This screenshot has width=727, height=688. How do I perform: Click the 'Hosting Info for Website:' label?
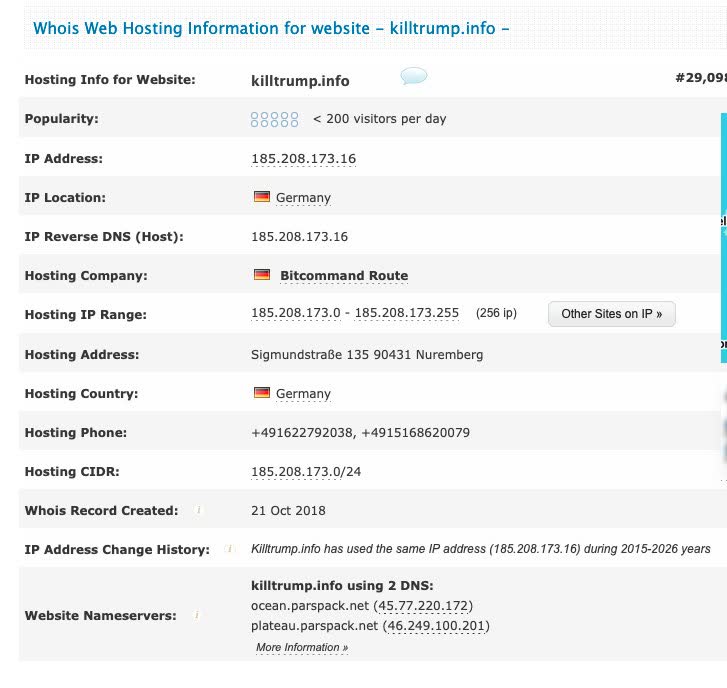[x=110, y=80]
